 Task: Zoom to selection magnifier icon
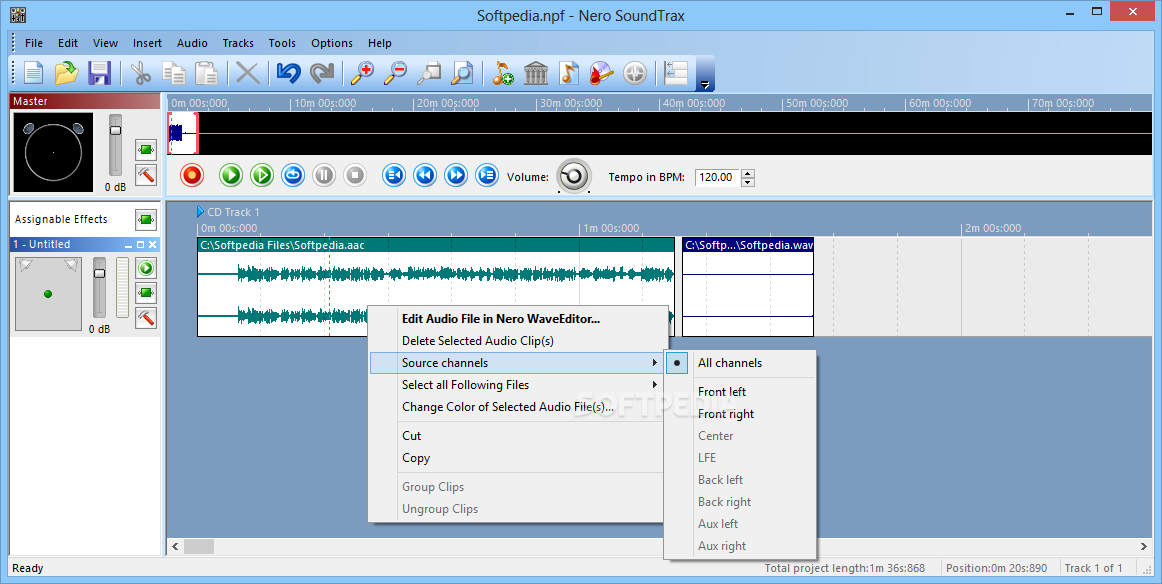point(429,73)
